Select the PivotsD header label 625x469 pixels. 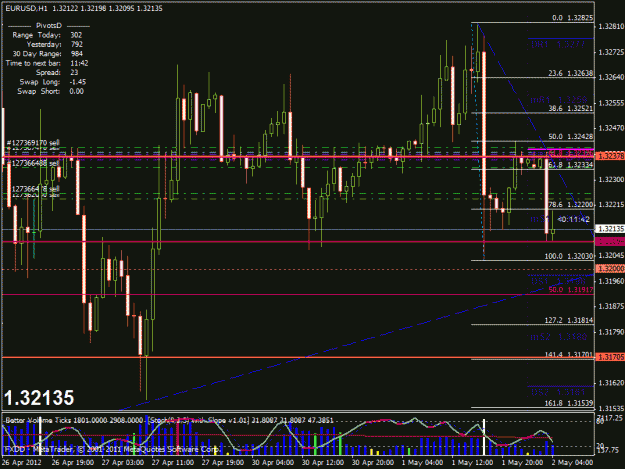(x=49, y=26)
